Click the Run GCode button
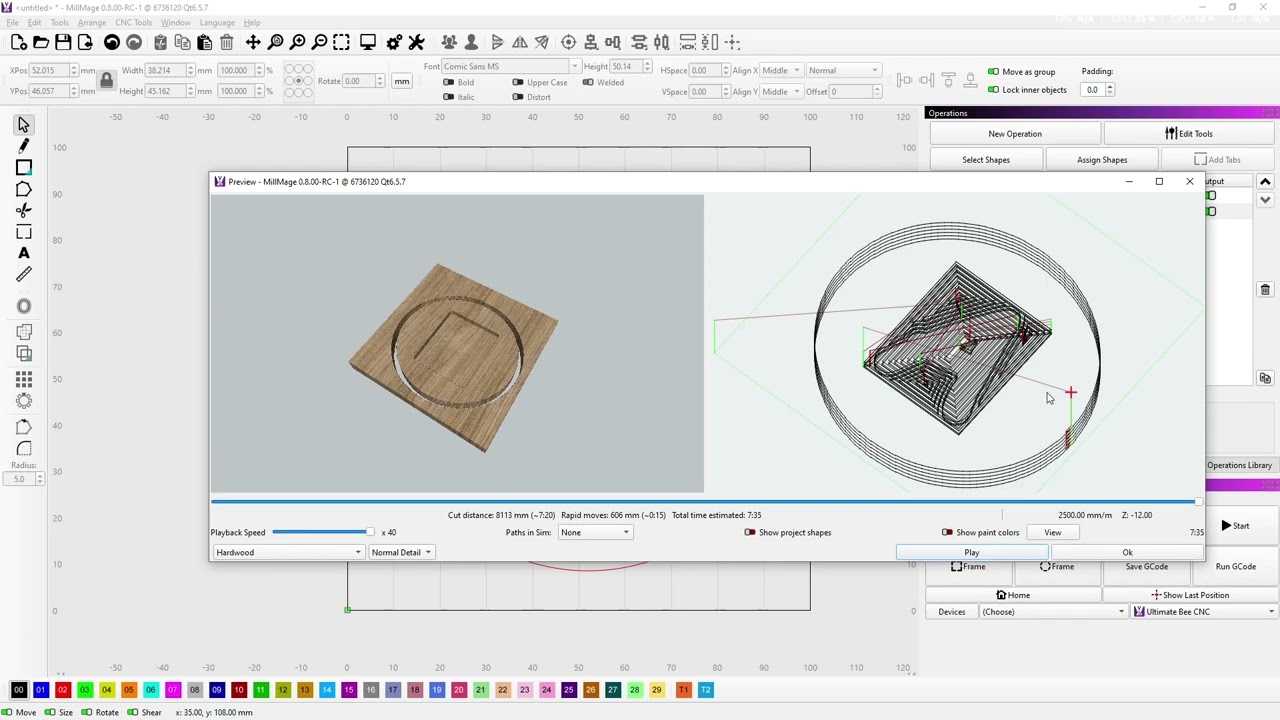This screenshot has width=1280, height=720. tap(1236, 567)
